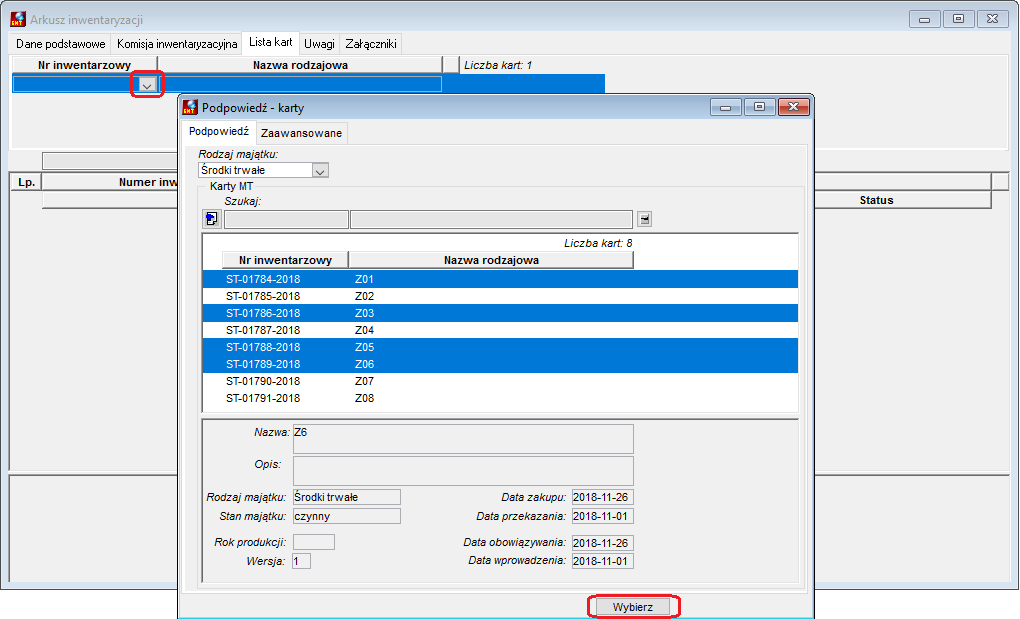Confirm the selection with the Wybierz button
The height and width of the screenshot is (619, 1020).
(633, 607)
